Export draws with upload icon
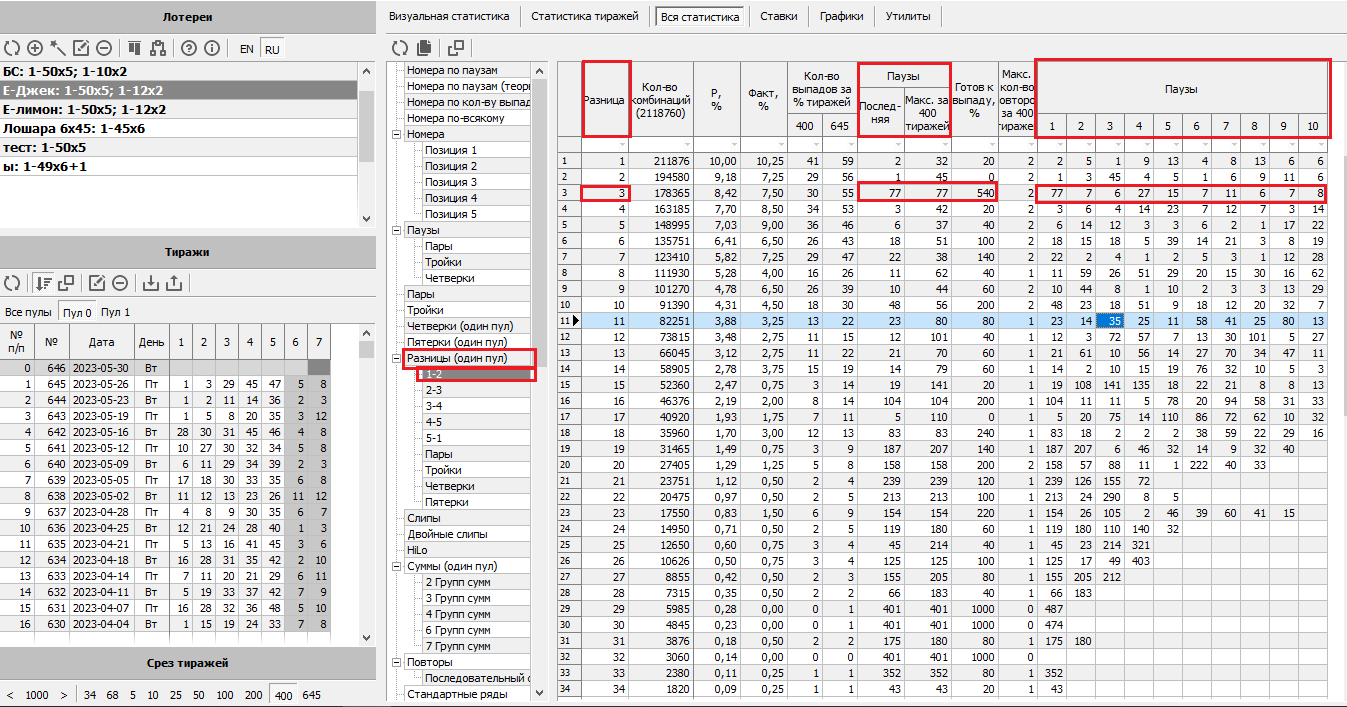Screen dimensions: 1347x707 pyautogui.click(x=174, y=283)
